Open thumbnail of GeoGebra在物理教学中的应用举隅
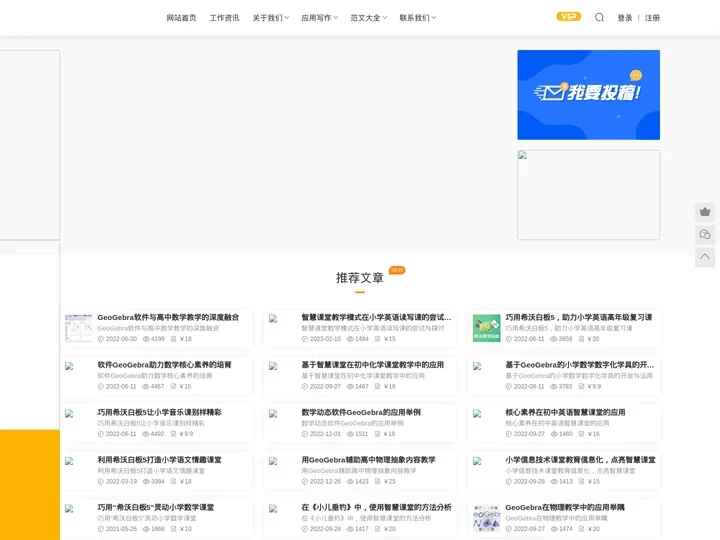The image size is (720, 540). [487, 518]
